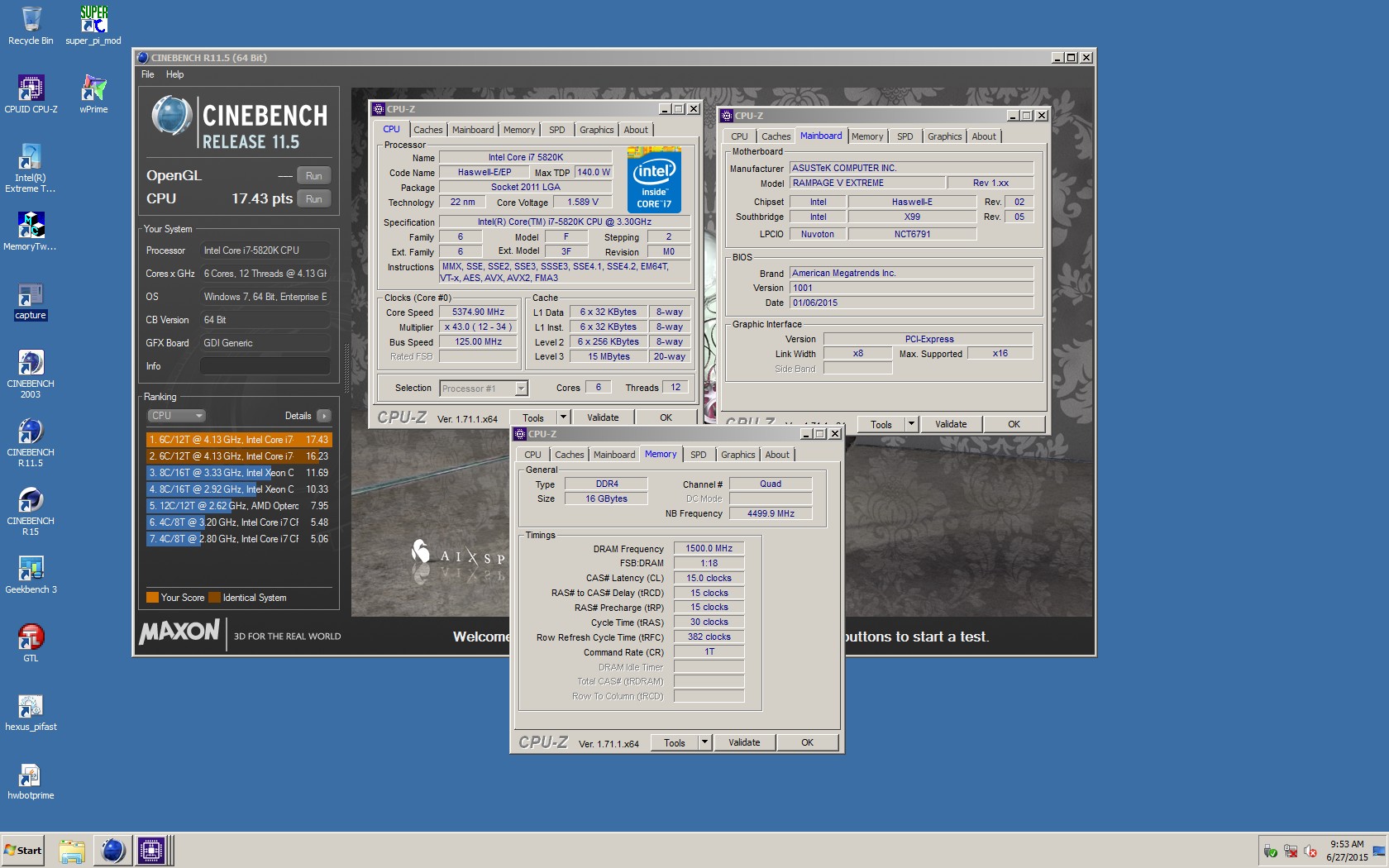Select Memory tab in Mainboard CPU-Z window
The image size is (1389, 868).
click(x=867, y=136)
